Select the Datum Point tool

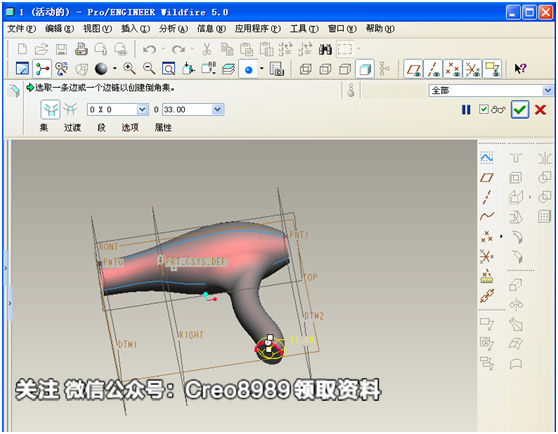click(x=486, y=236)
